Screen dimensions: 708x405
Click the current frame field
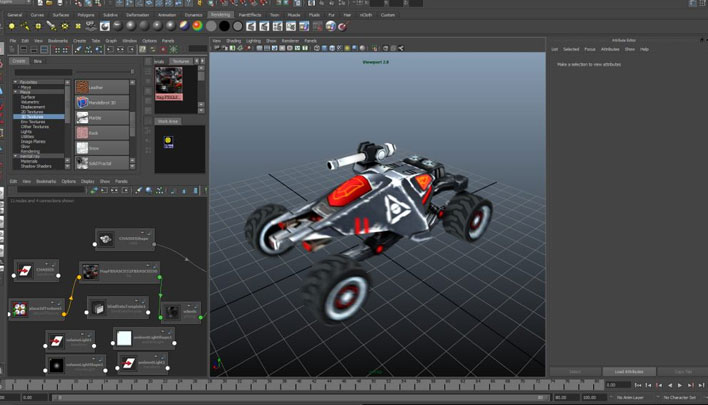[618, 385]
